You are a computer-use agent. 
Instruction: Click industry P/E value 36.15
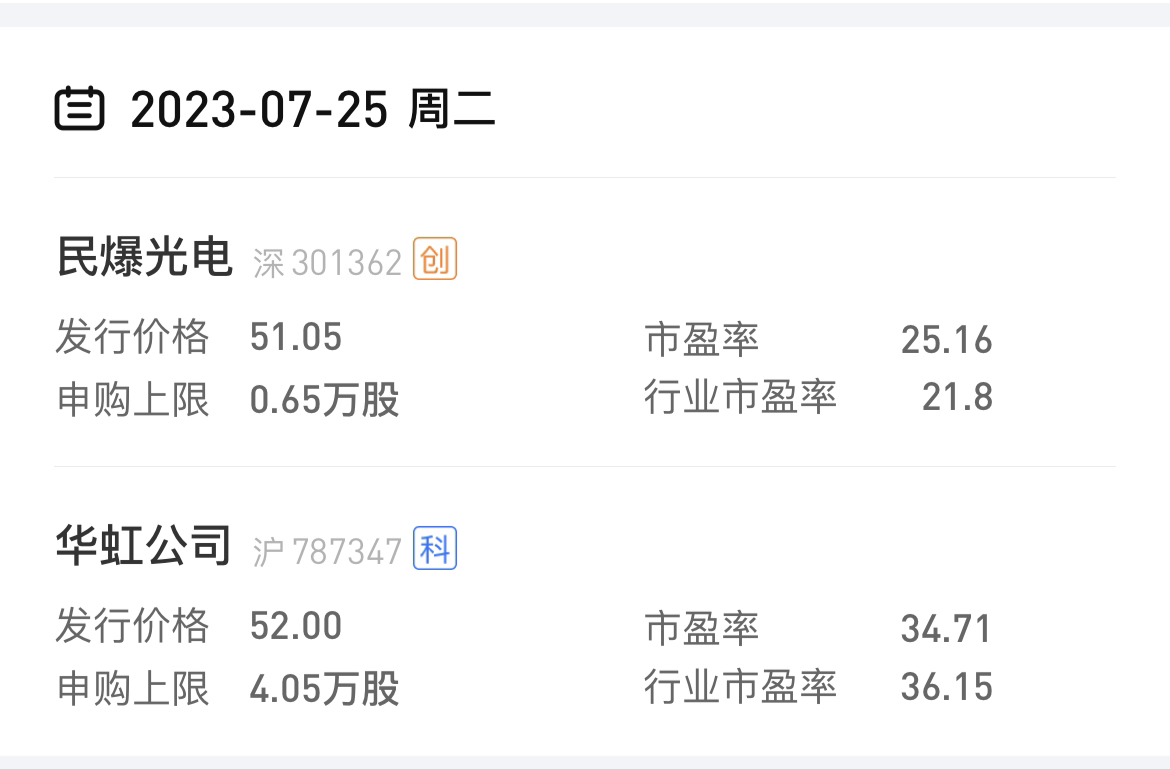point(946,686)
